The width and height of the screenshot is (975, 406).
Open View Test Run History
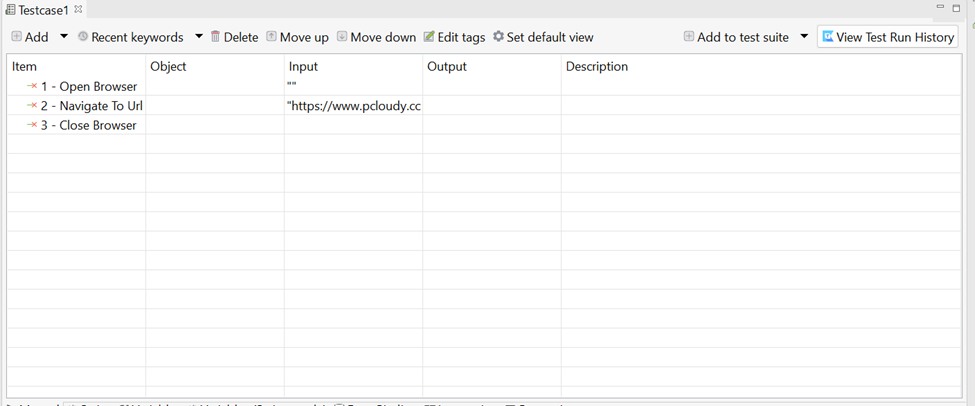click(x=887, y=37)
